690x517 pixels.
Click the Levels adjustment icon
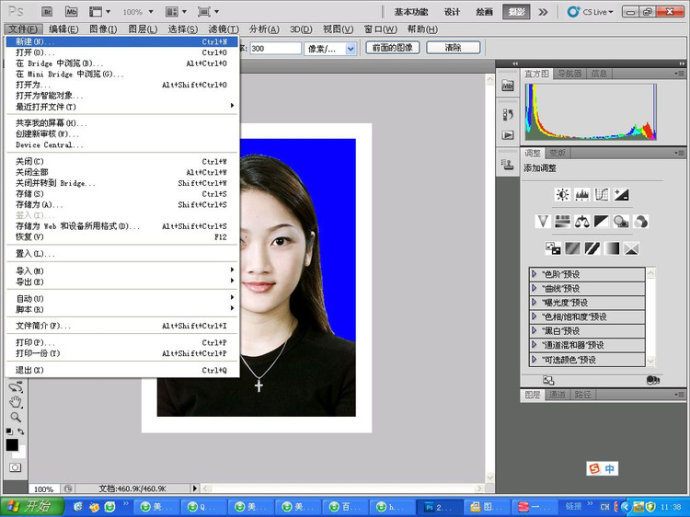582,194
